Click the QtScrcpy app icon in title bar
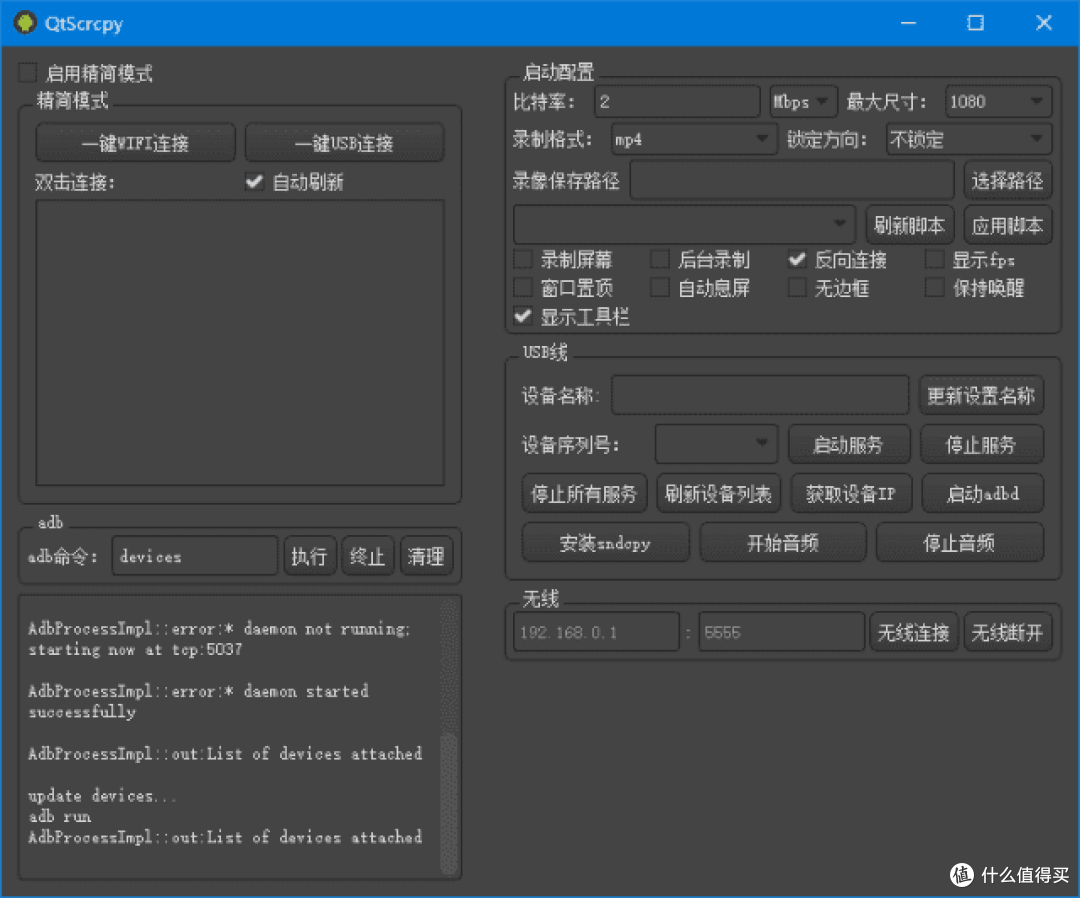This screenshot has width=1080, height=898. 25,23
